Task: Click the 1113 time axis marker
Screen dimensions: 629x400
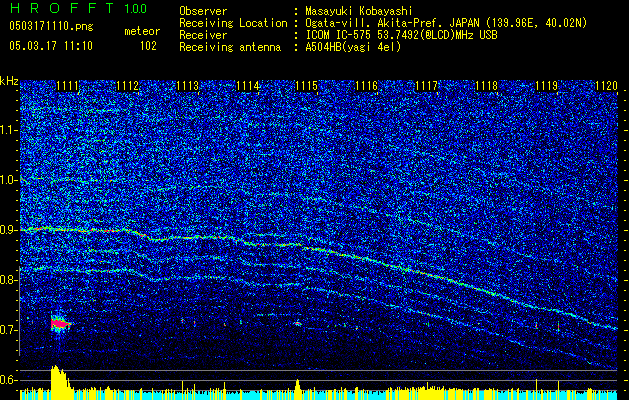Action: point(187,85)
